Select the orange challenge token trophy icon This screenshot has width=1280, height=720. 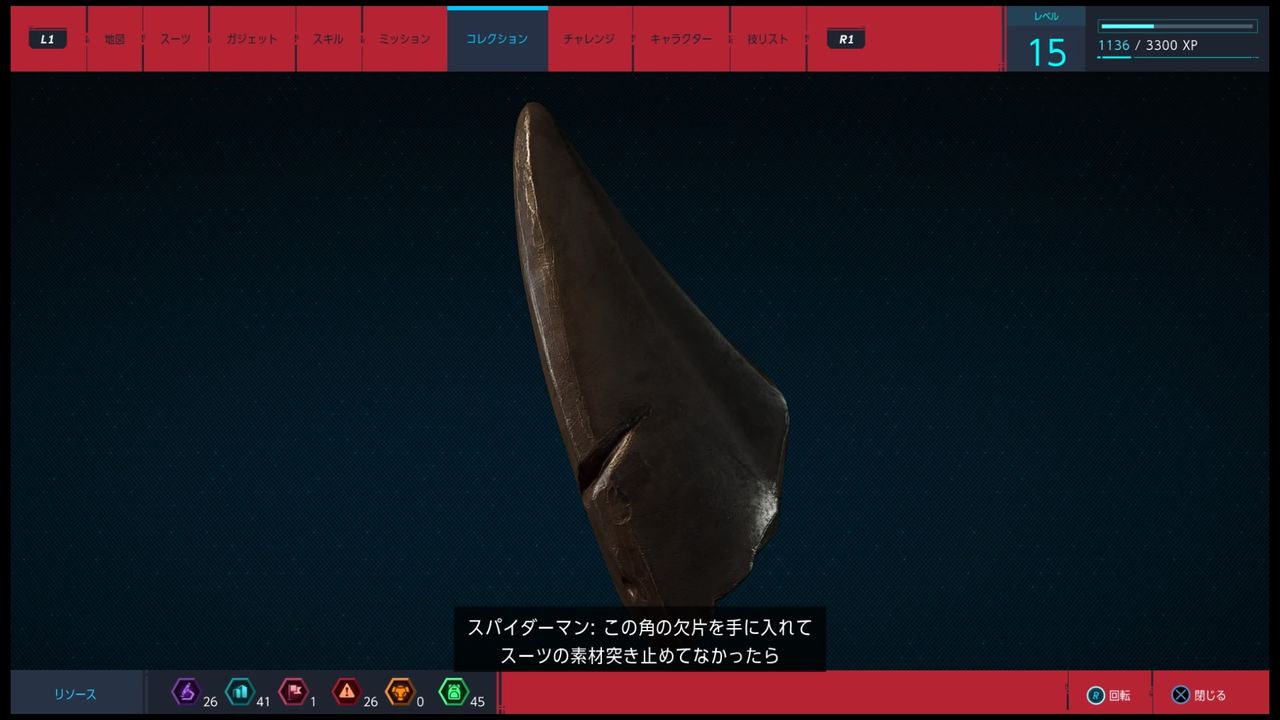click(x=400, y=691)
